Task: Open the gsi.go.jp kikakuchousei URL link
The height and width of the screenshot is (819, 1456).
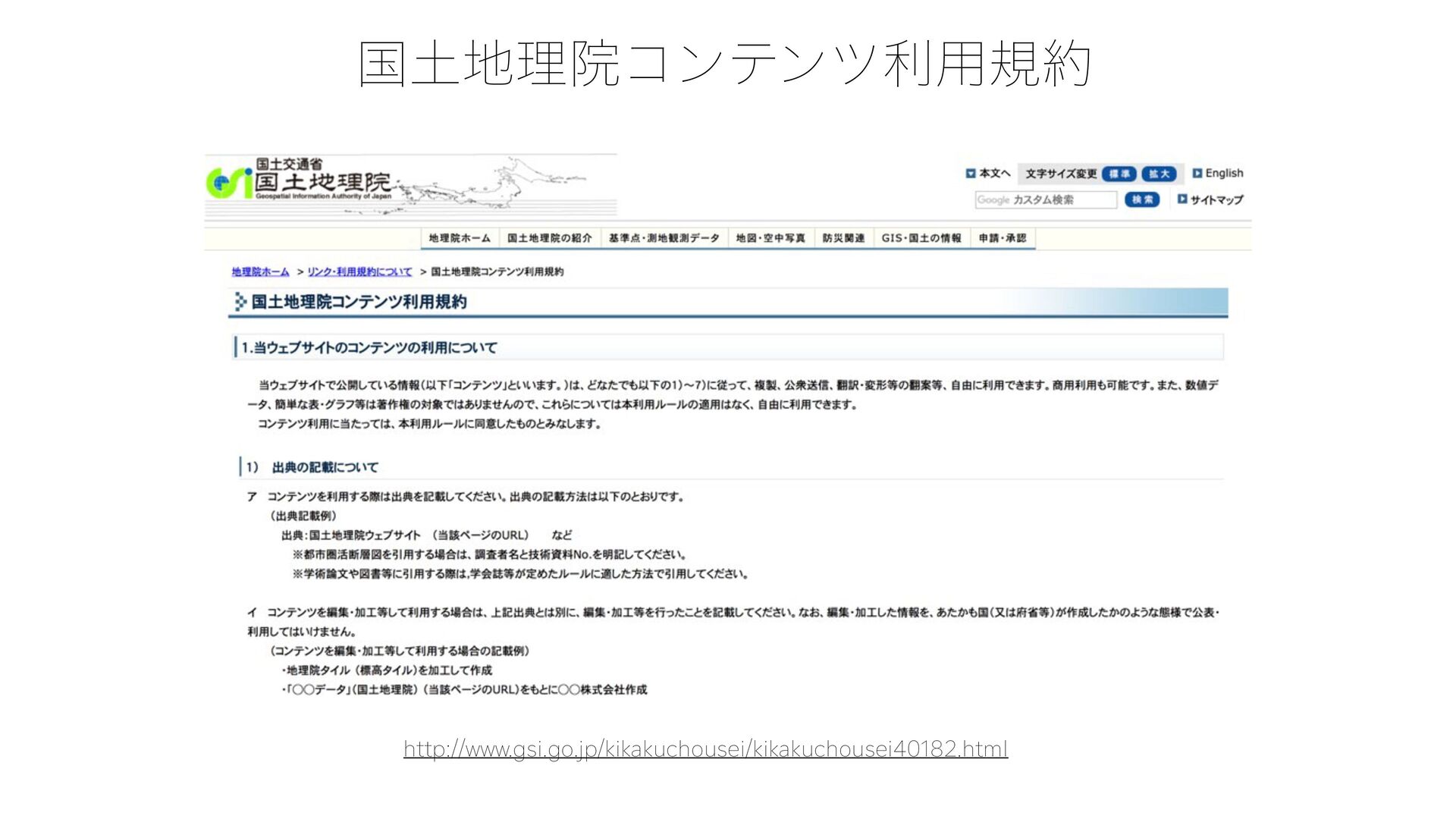Action: [705, 749]
